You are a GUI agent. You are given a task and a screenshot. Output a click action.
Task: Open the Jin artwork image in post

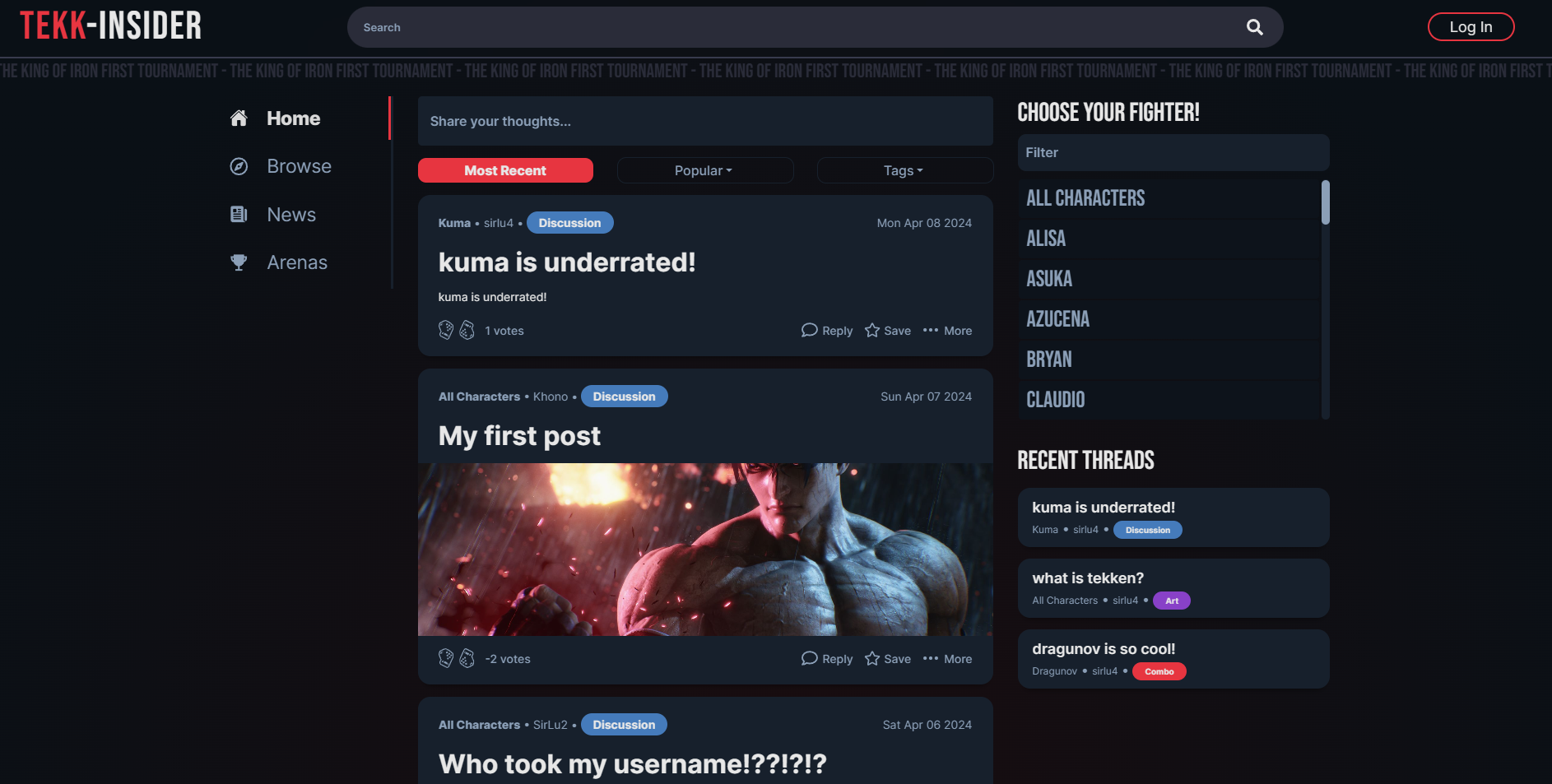pos(705,550)
